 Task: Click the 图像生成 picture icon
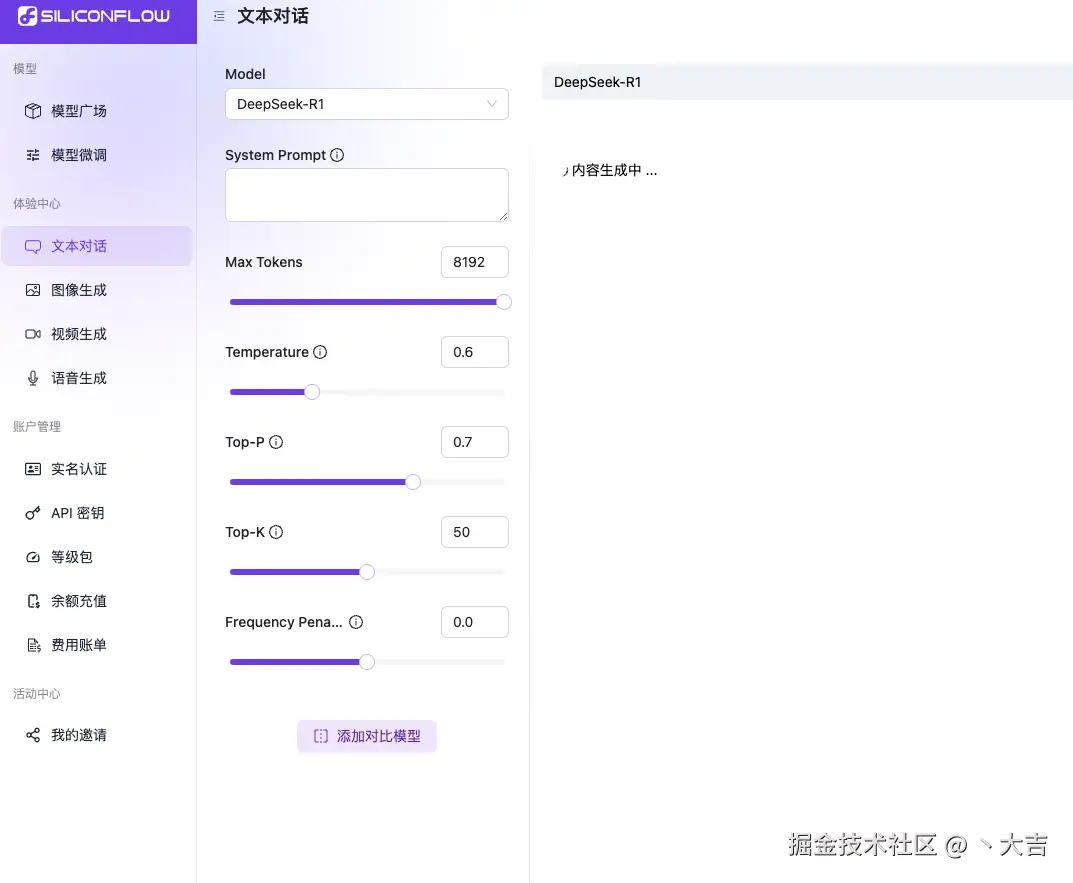pos(33,290)
